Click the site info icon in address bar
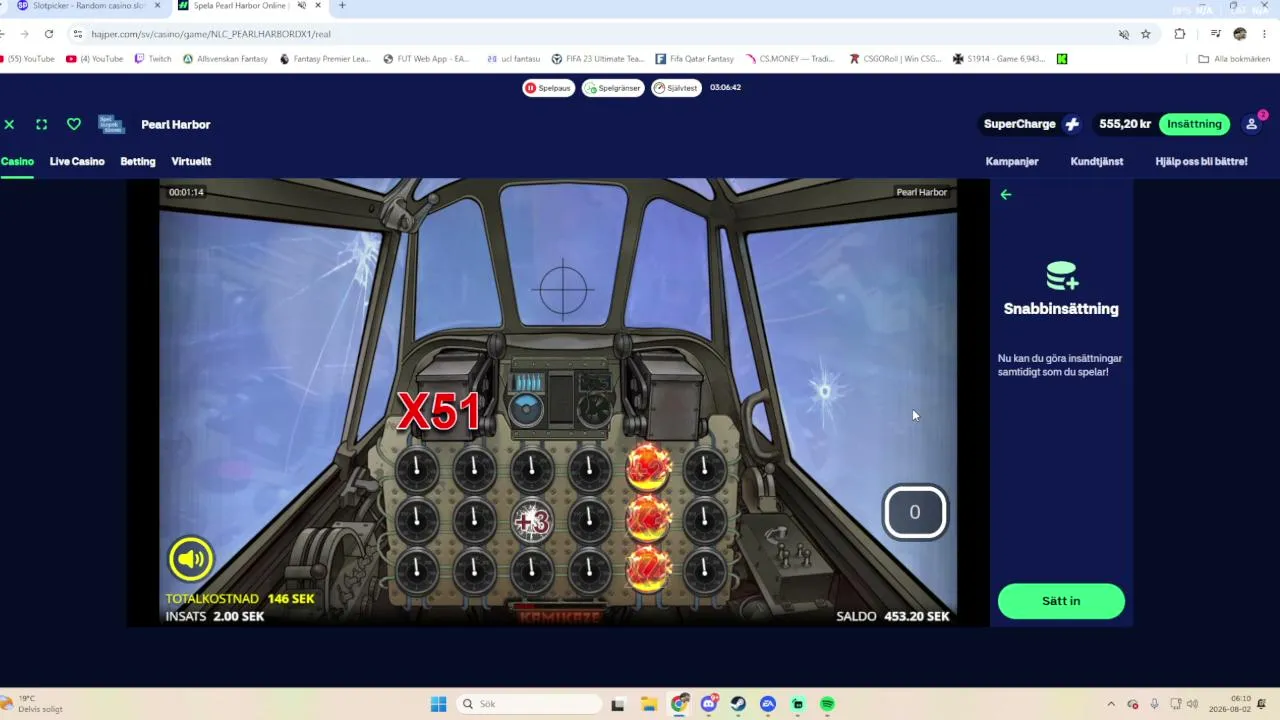The height and width of the screenshot is (720, 1280). coord(78,34)
